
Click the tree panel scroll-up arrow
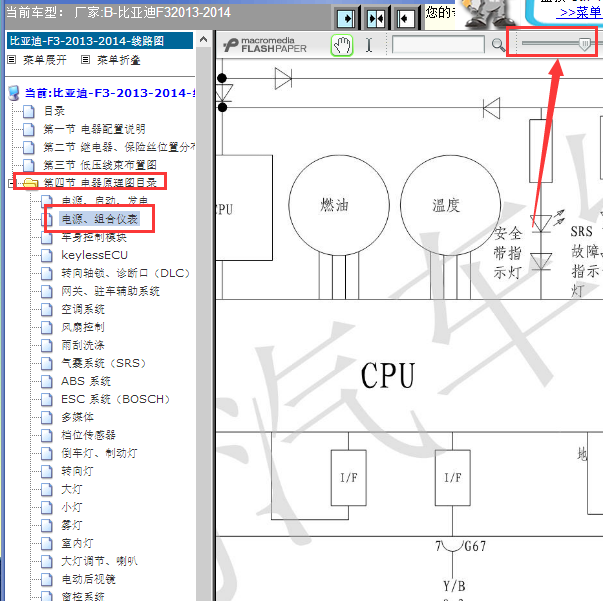203,39
